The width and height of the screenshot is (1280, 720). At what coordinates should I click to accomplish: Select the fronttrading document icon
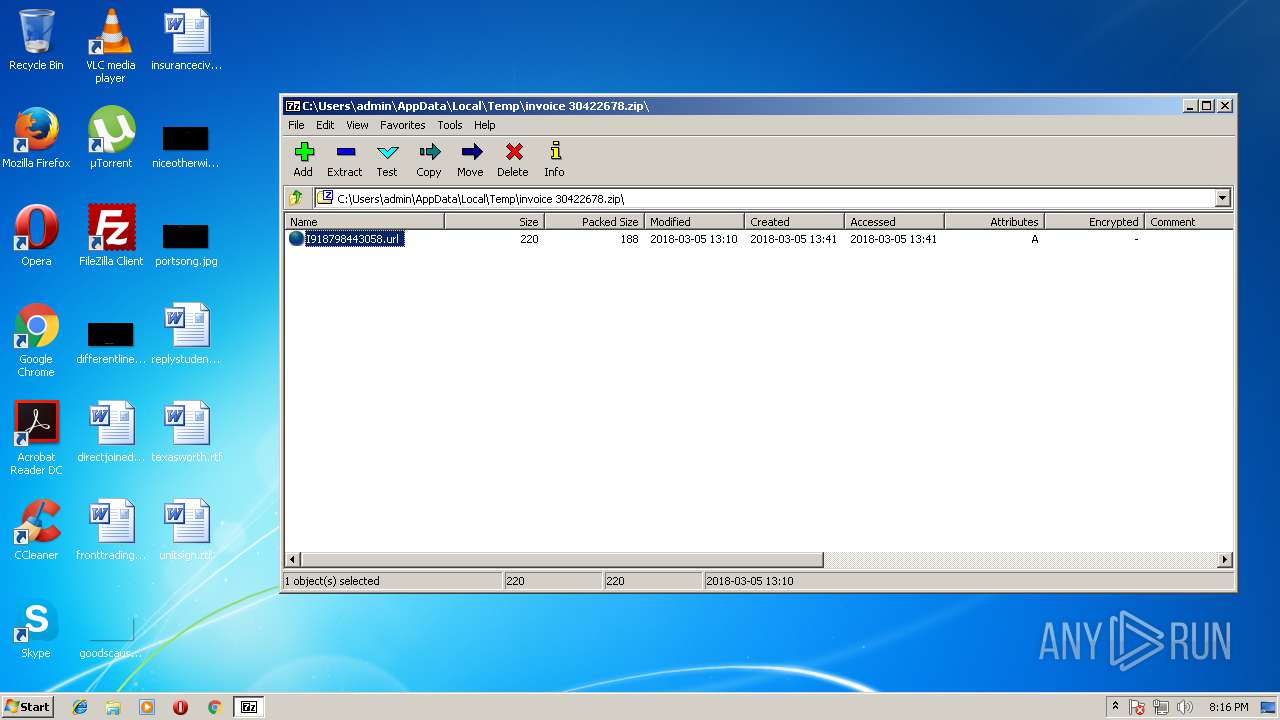coord(110,530)
